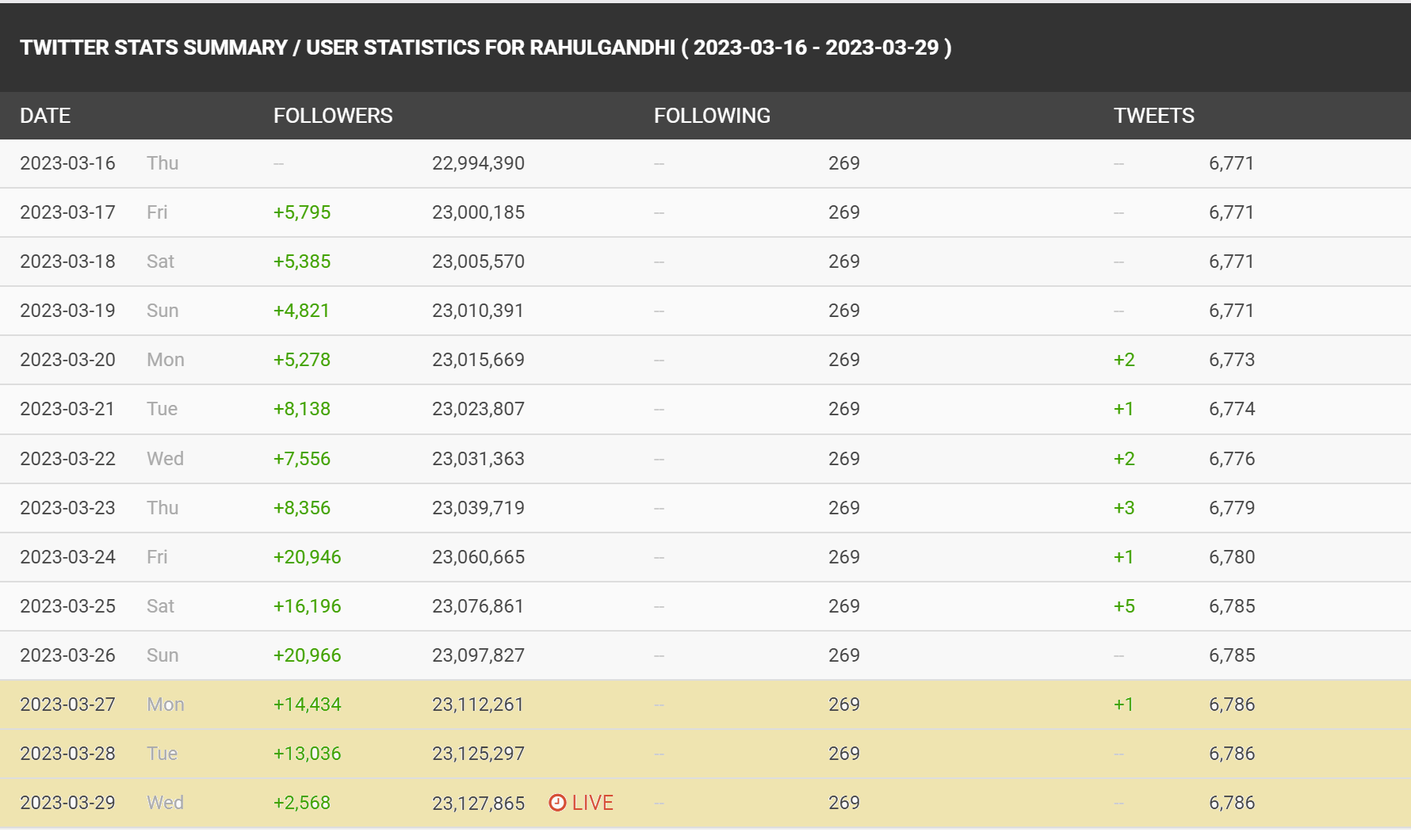Viewport: 1411px width, 840px height.
Task: Click the +20,946 gain on 2023-03-24
Action: [307, 557]
